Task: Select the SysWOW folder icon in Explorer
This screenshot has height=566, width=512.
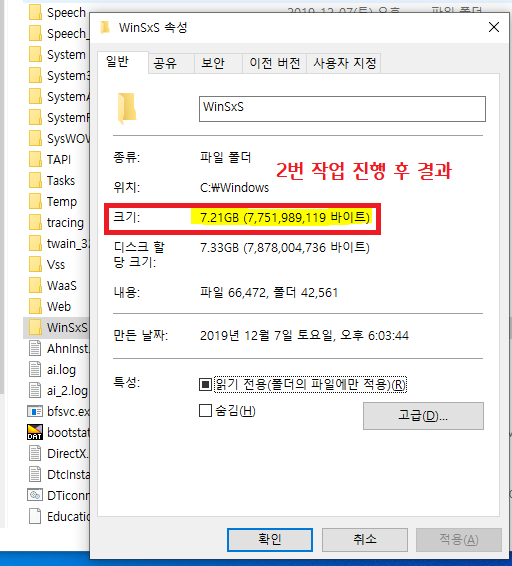Action: 35,139
